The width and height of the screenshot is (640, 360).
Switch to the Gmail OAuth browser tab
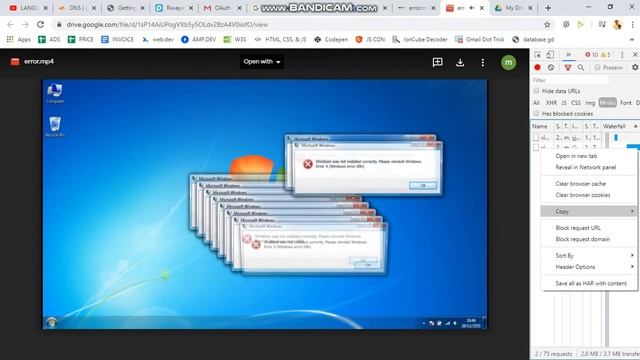[222, 8]
